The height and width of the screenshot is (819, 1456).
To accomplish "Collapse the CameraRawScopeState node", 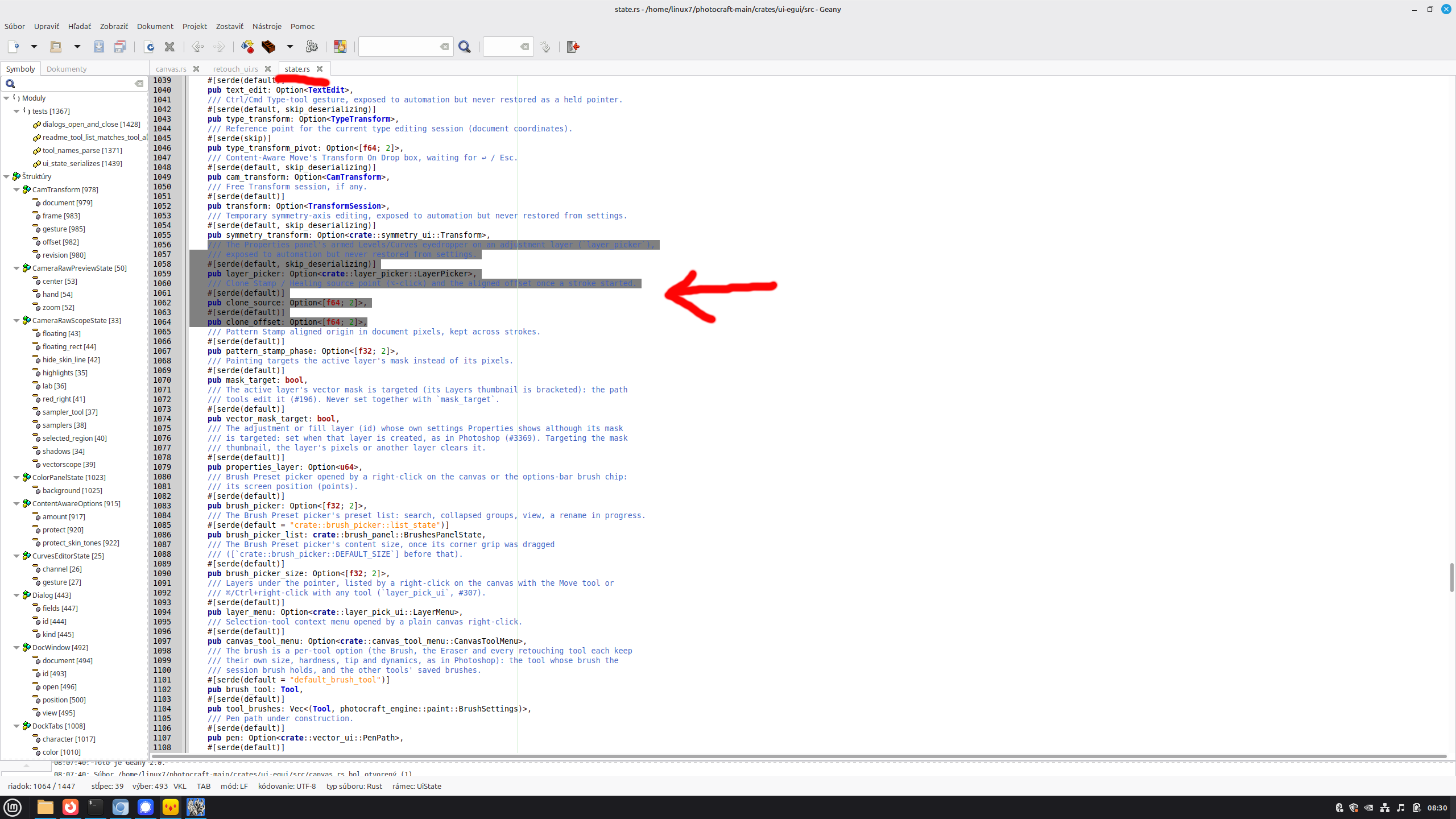I will pos(16,321).
